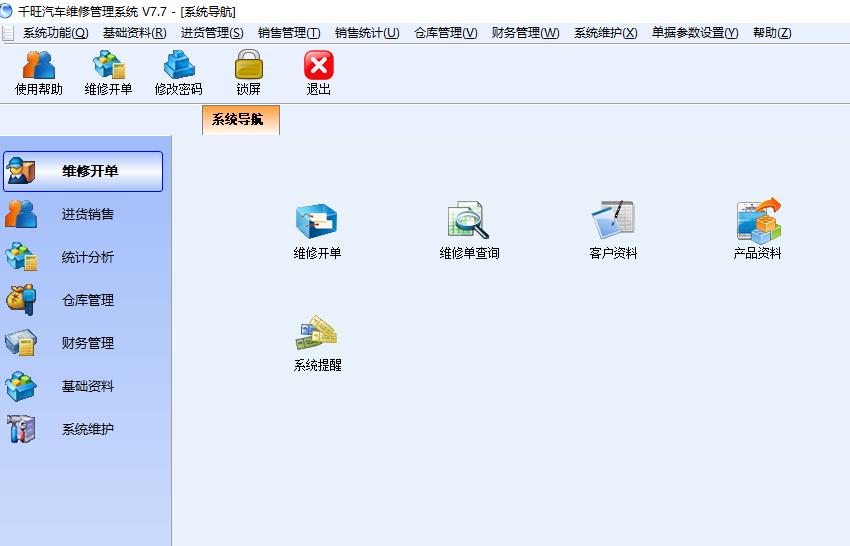The image size is (850, 546).
Task: Click the app logo in title bar
Action: 6,11
